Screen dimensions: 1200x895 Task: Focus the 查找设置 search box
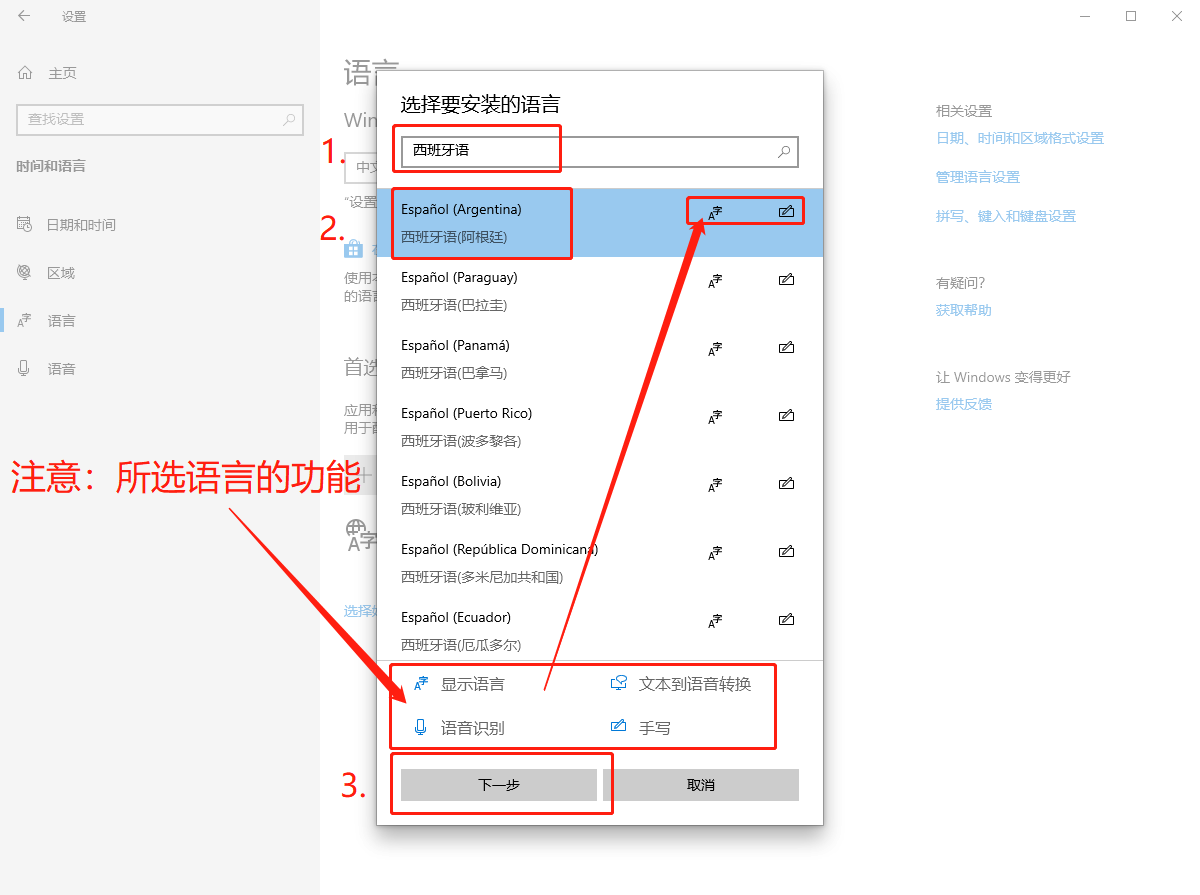pyautogui.click(x=160, y=119)
